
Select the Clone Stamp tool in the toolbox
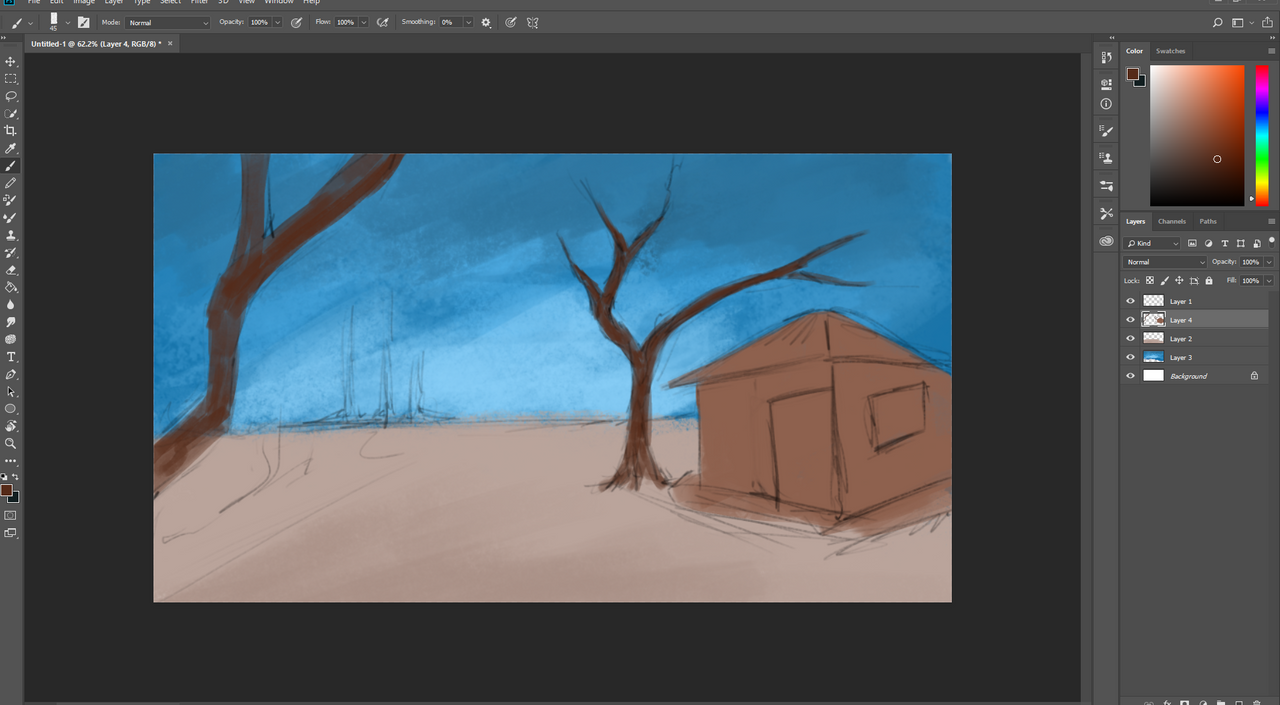pyautogui.click(x=11, y=235)
